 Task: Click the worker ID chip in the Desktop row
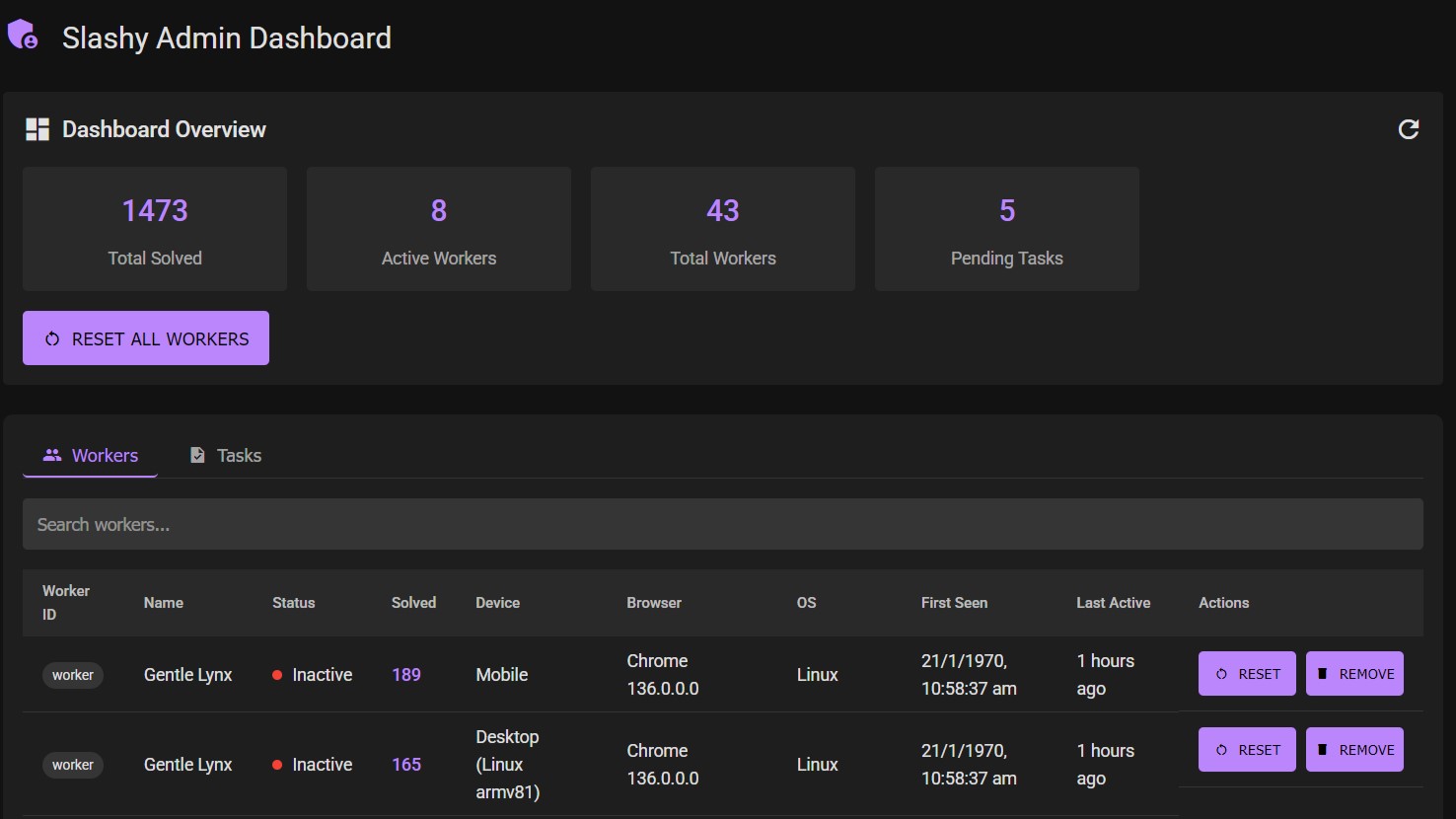point(73,765)
